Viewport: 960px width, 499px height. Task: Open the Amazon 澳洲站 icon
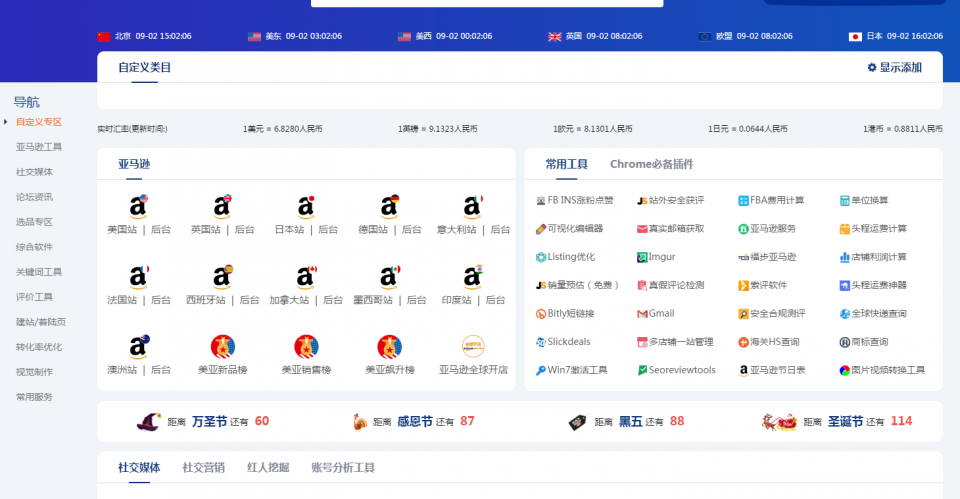point(138,347)
